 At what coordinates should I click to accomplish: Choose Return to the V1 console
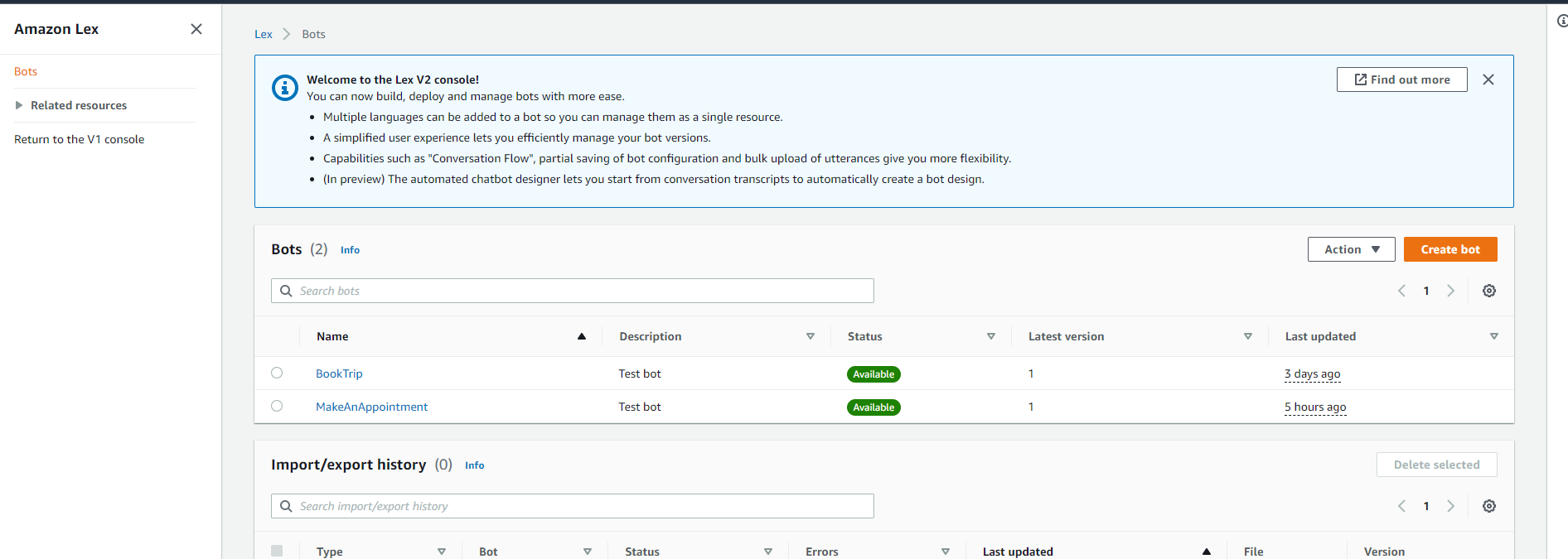click(x=79, y=139)
